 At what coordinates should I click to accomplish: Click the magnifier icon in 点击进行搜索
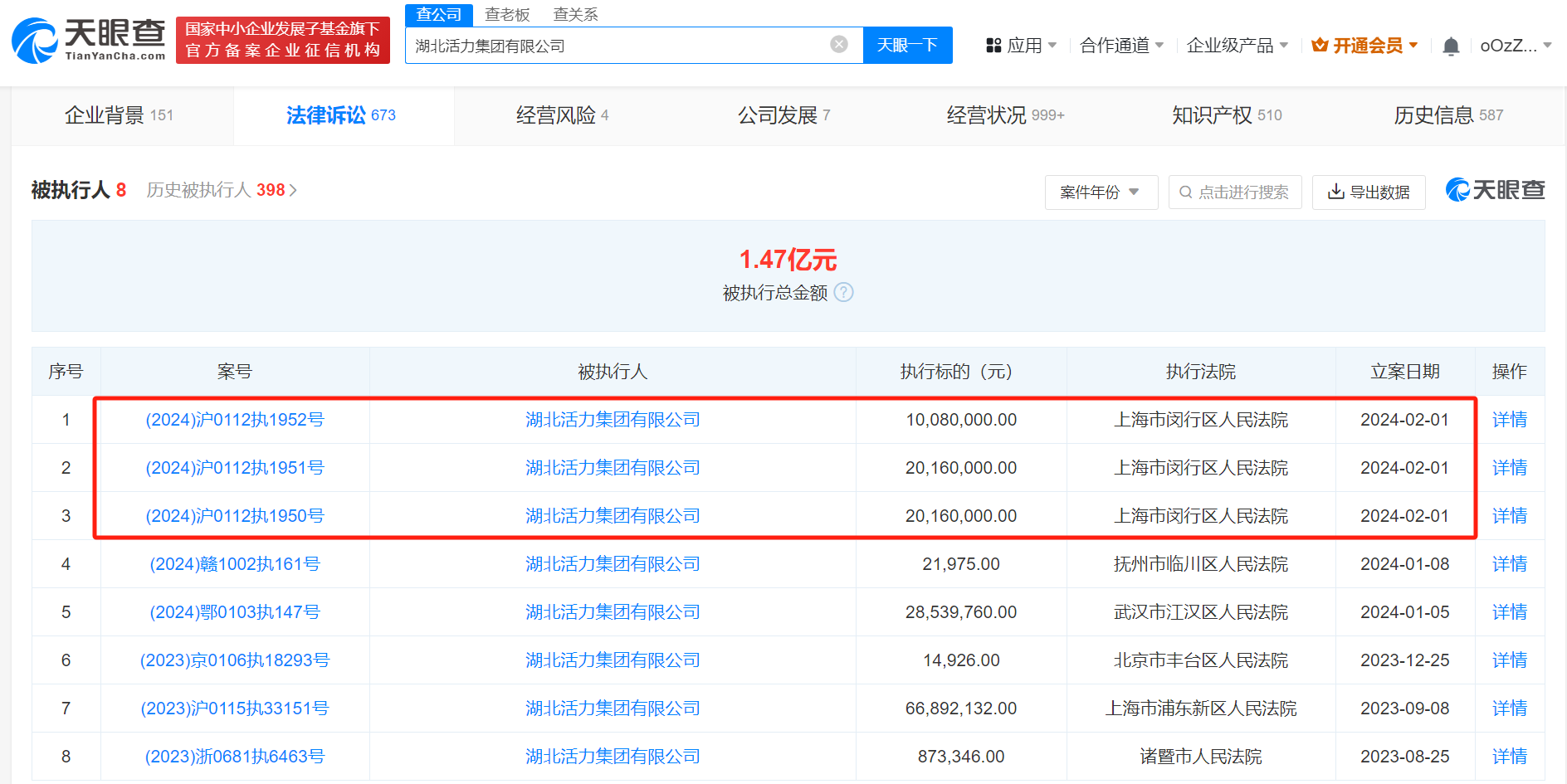pyautogui.click(x=1185, y=192)
